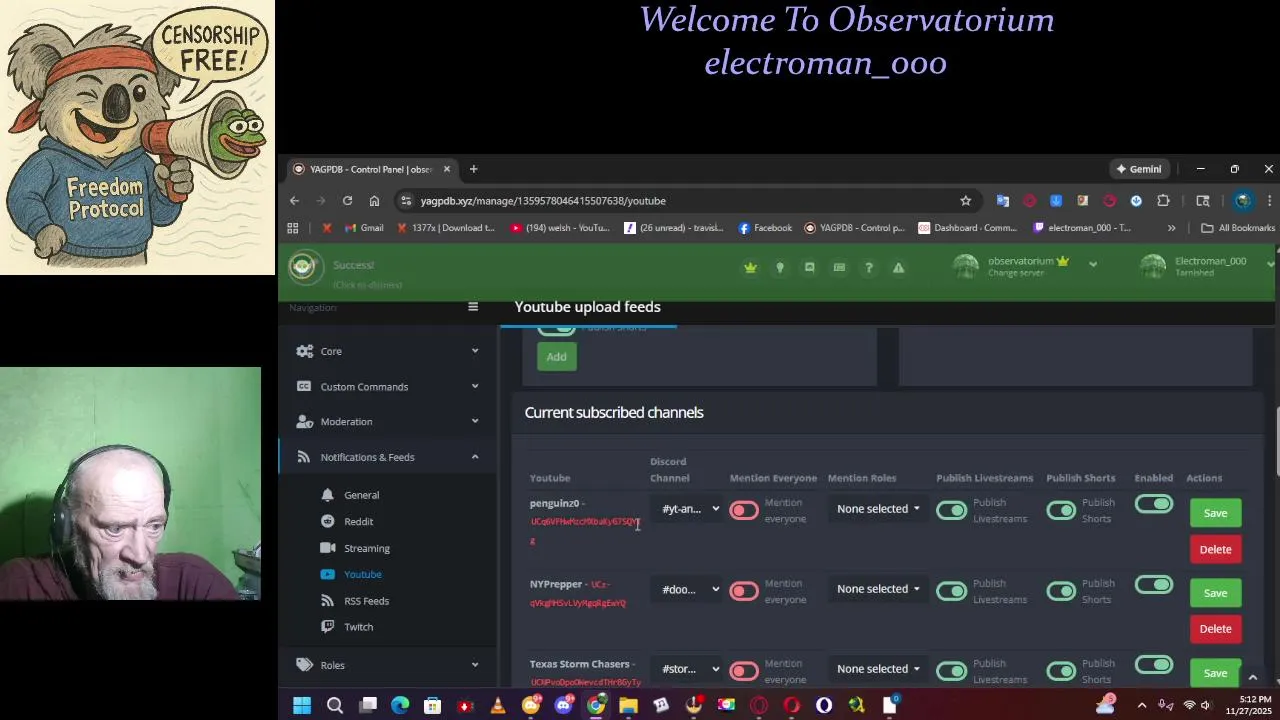Toggle Mention everyone for Texas Storm Chasers
Screen dimensions: 1280x720
744,671
